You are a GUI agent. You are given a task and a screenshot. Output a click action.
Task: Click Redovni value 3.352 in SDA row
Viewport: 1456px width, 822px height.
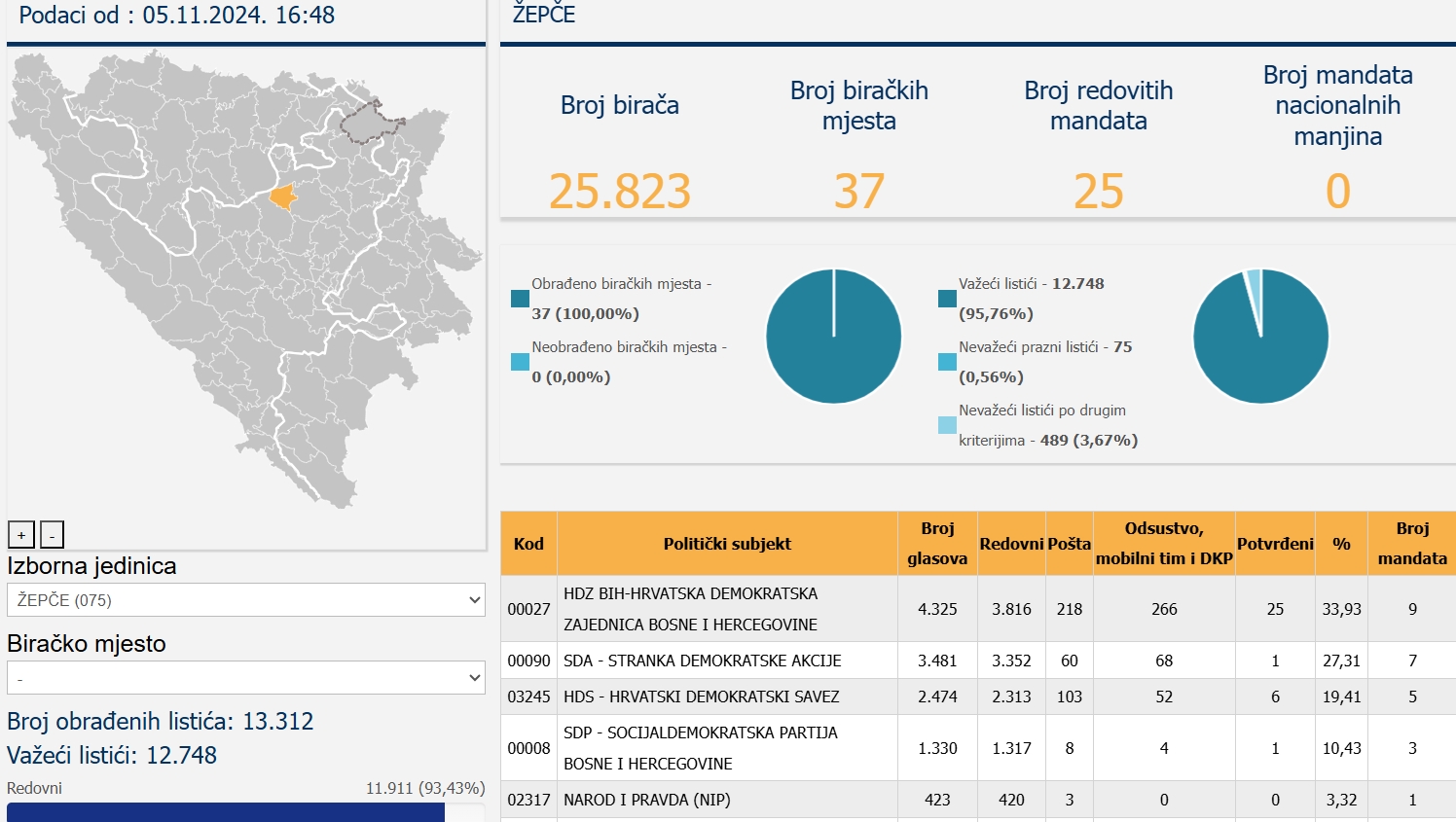point(1011,661)
